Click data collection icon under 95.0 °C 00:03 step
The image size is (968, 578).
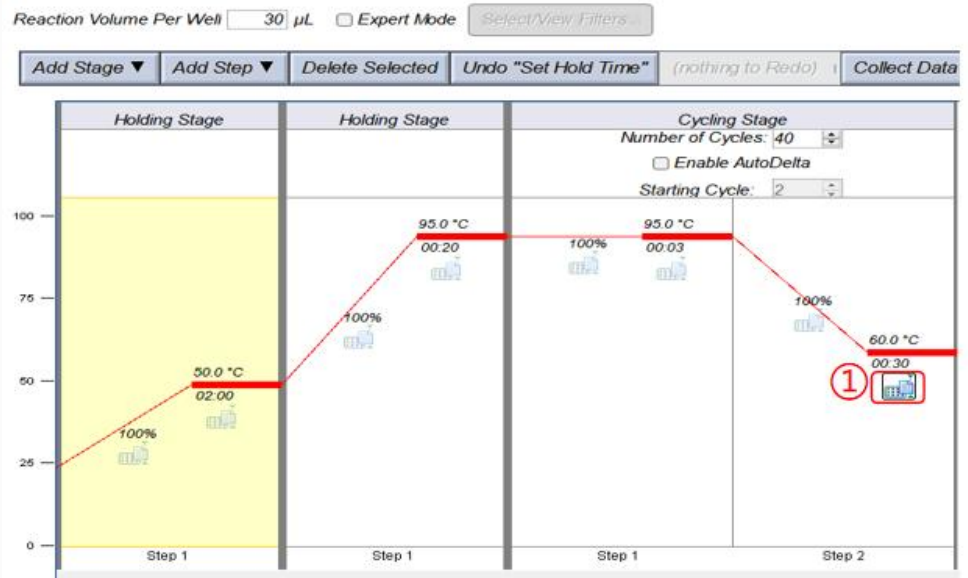(x=671, y=270)
